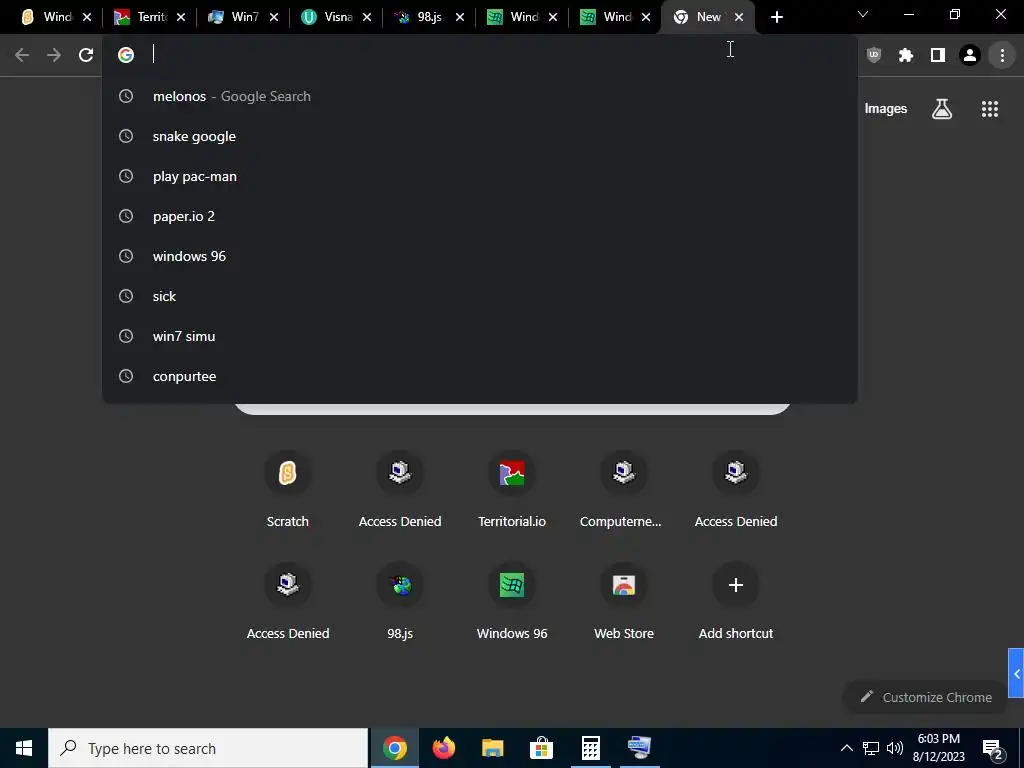Select the windows 96 suggestion
Image resolution: width=1024 pixels, height=768 pixels.
tap(480, 256)
